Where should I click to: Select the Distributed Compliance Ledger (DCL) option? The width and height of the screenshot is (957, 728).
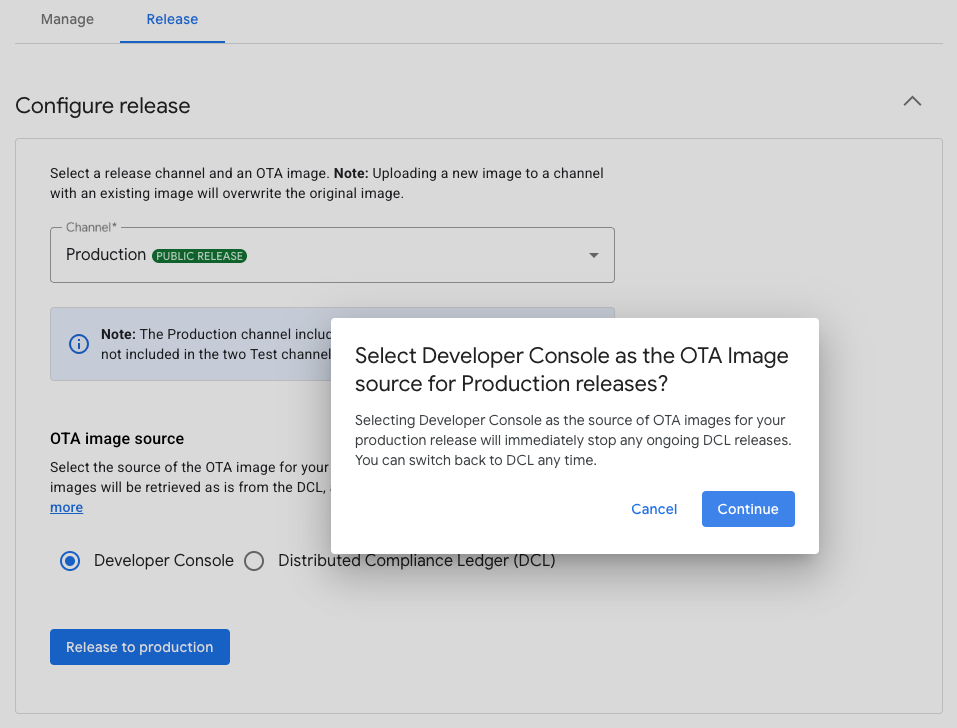pyautogui.click(x=253, y=561)
